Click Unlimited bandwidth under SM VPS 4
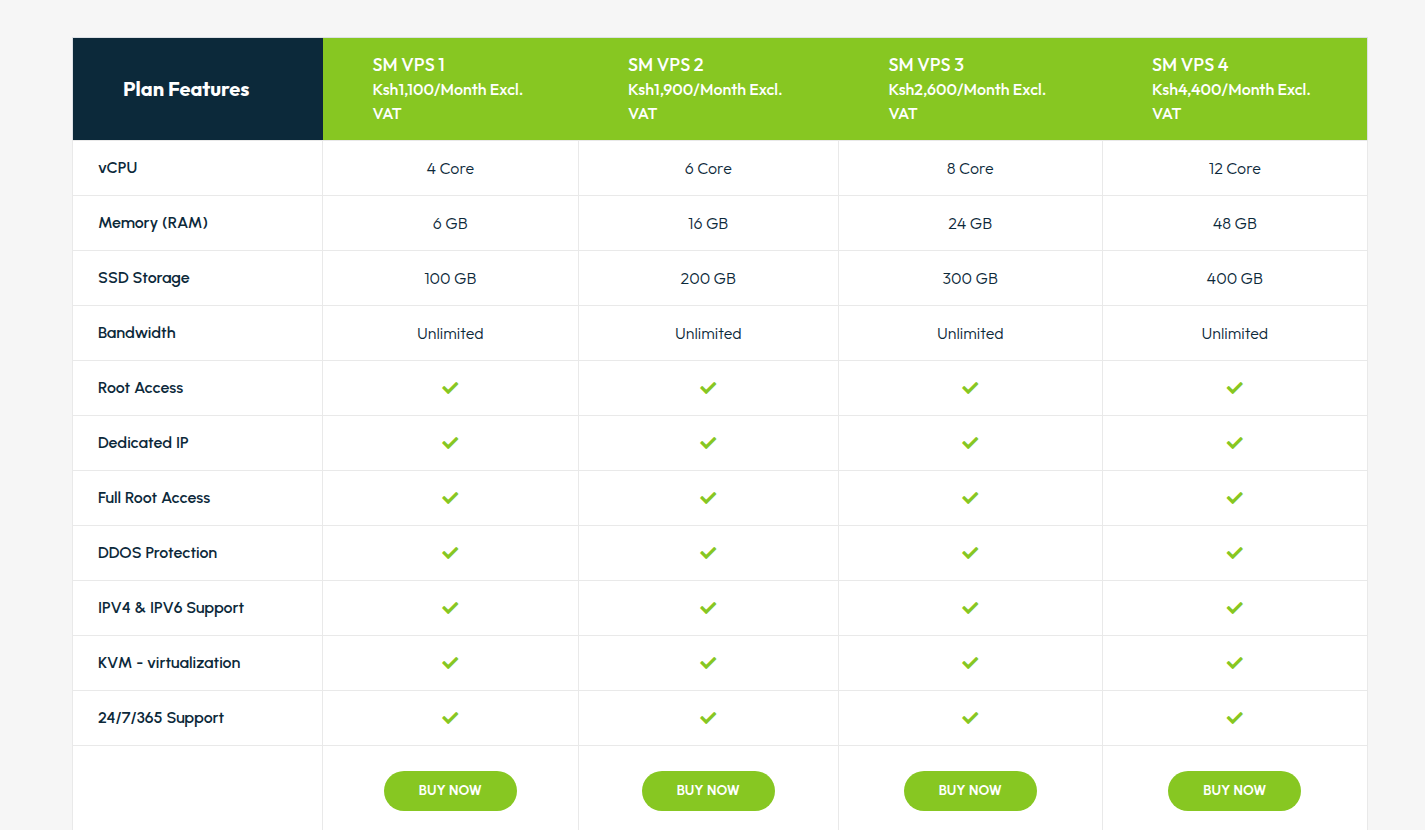The image size is (1425, 830). click(x=1235, y=334)
